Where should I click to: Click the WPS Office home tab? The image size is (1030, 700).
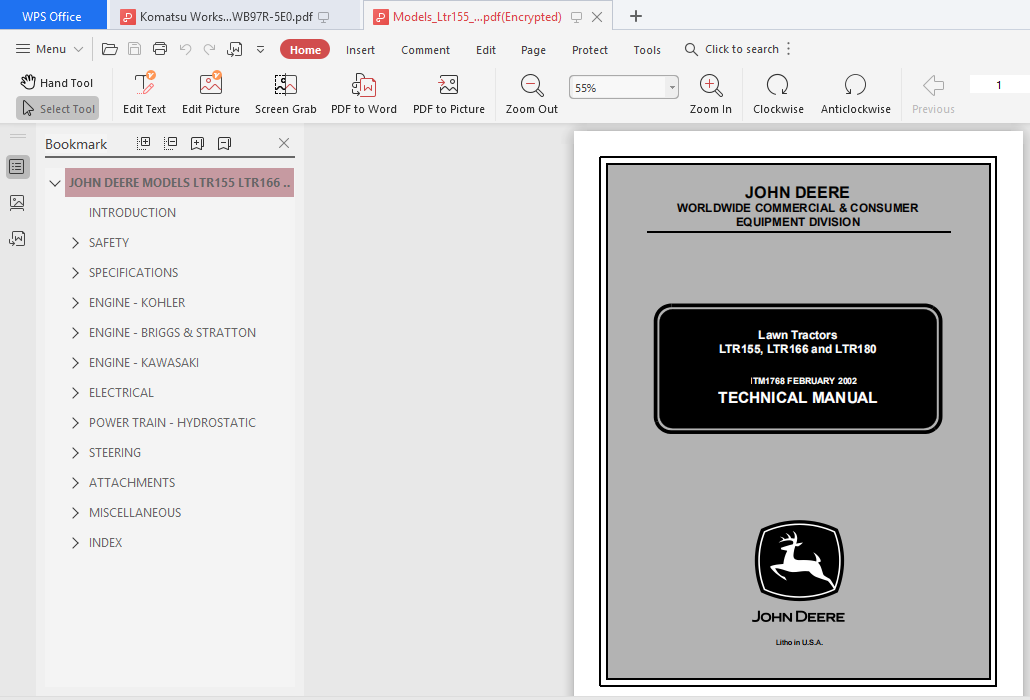[x=53, y=16]
